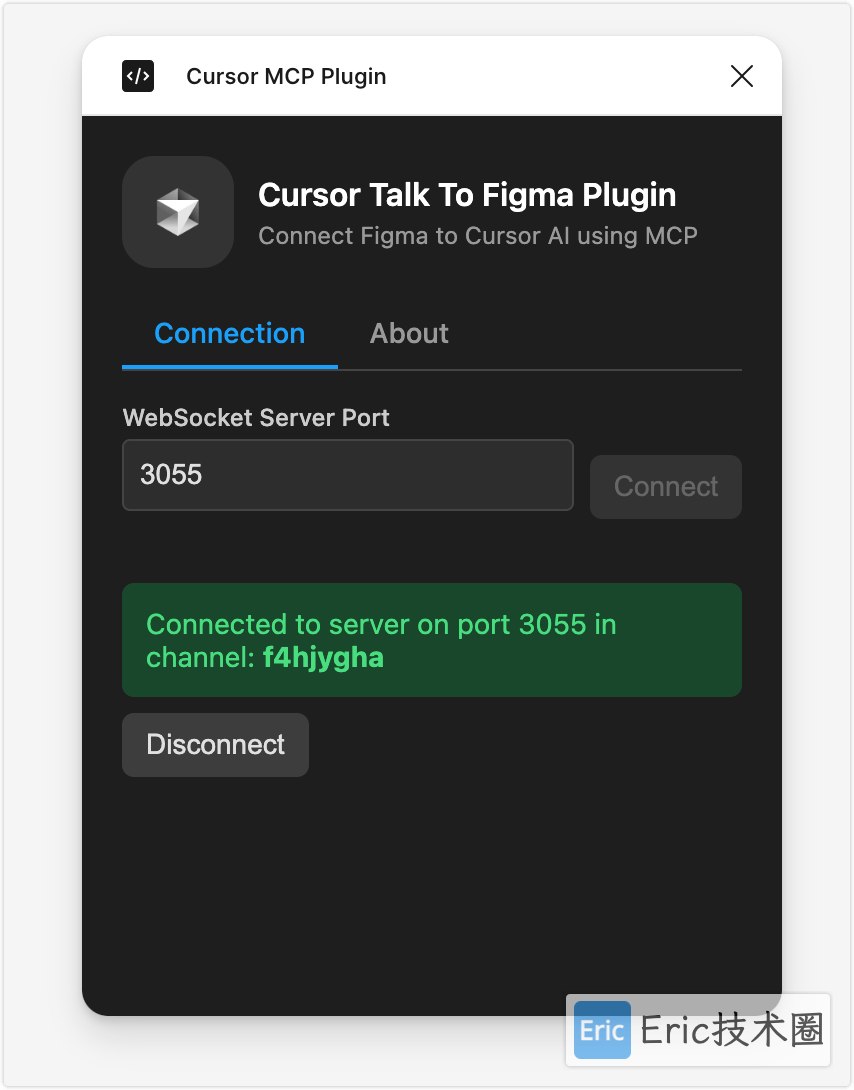Click the Connect button
This screenshot has height=1090, width=854.
(x=666, y=487)
